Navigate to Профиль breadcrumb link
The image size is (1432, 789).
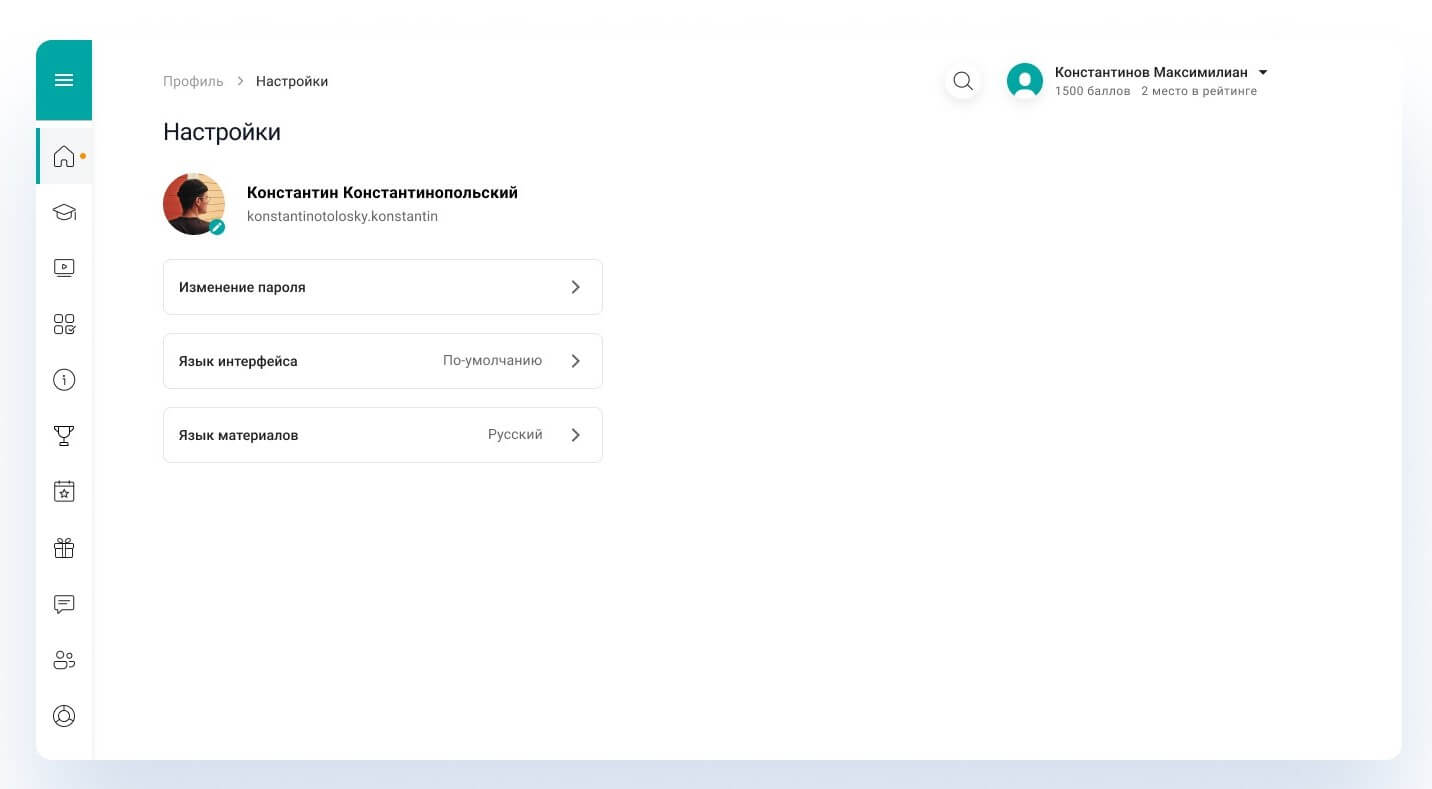click(193, 81)
